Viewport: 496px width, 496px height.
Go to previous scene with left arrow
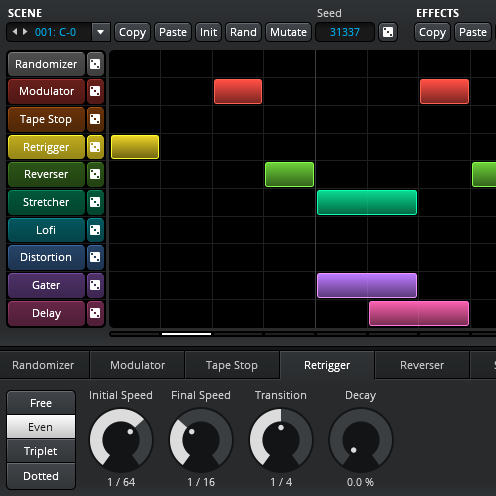coord(14,32)
